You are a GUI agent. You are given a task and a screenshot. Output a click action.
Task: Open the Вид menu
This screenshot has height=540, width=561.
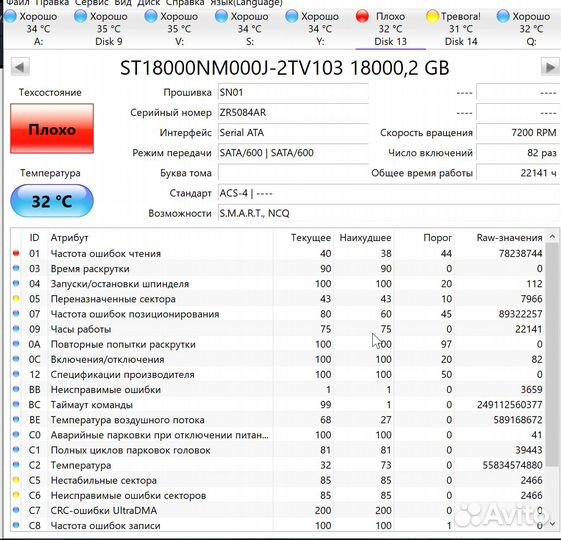(123, 3)
